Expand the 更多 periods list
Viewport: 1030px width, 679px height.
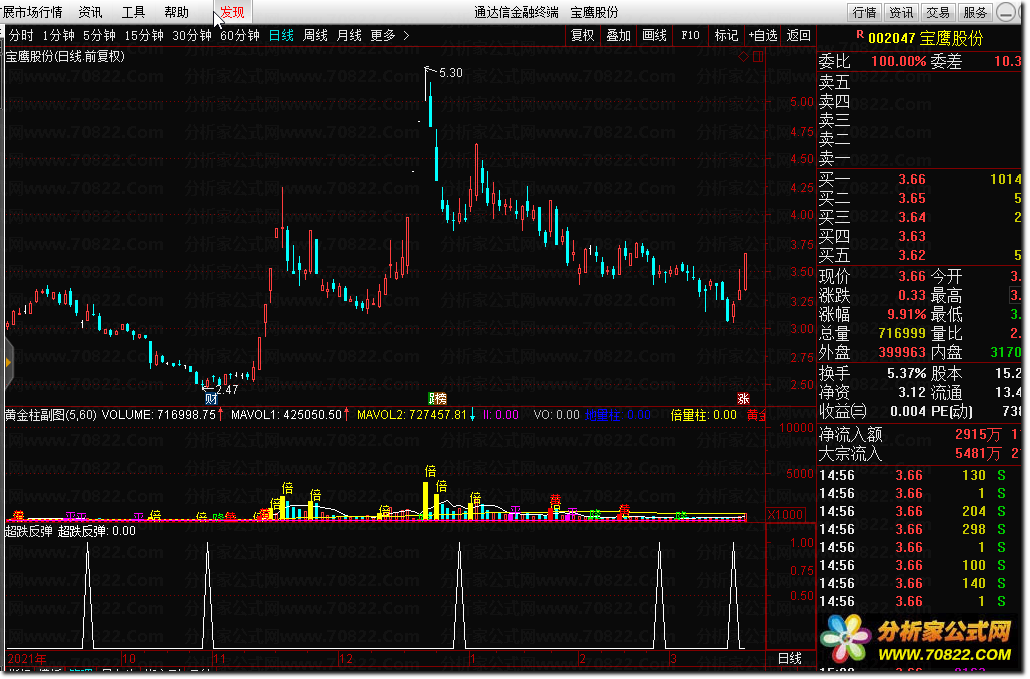click(x=390, y=35)
